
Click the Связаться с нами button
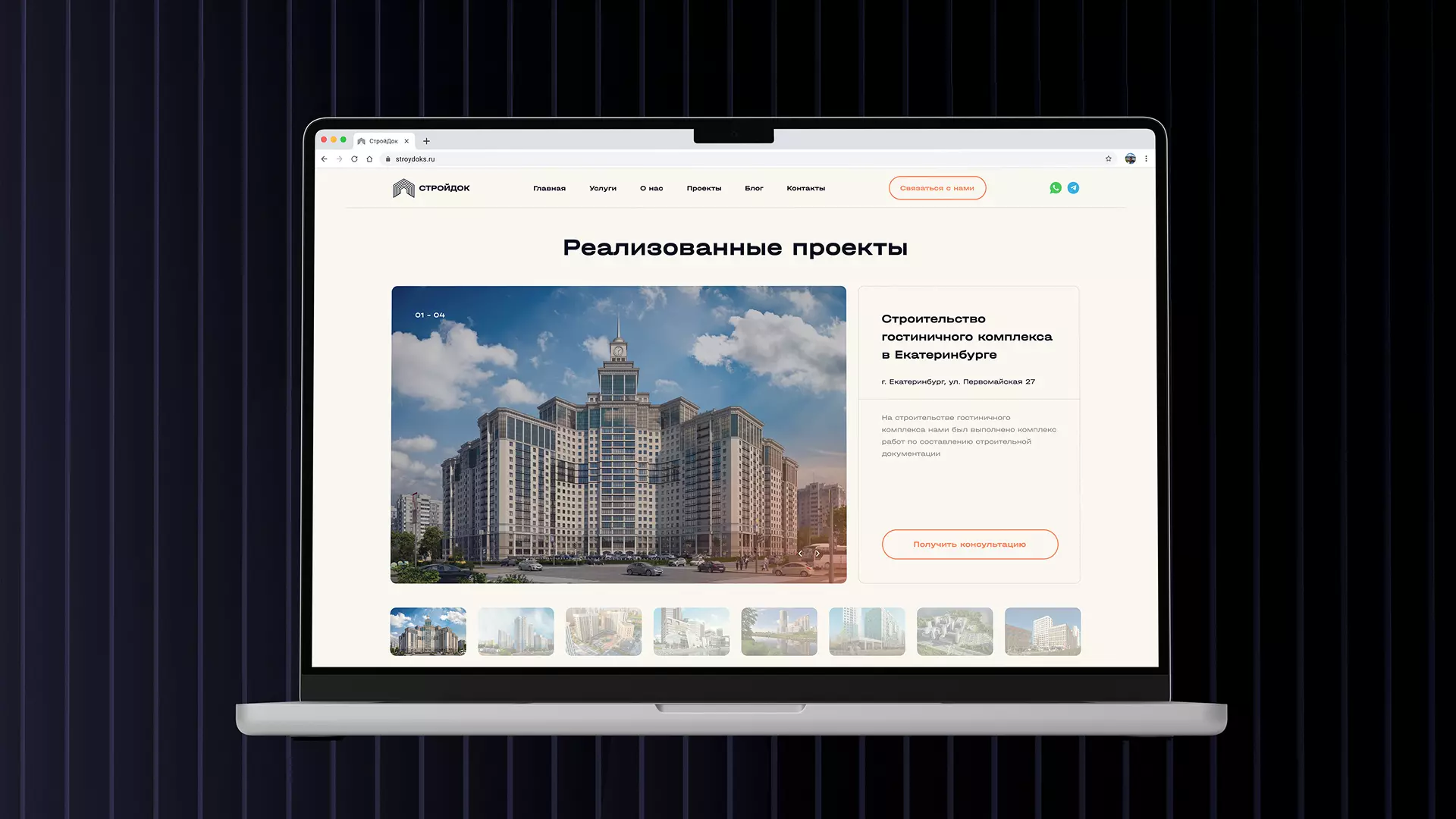(937, 188)
